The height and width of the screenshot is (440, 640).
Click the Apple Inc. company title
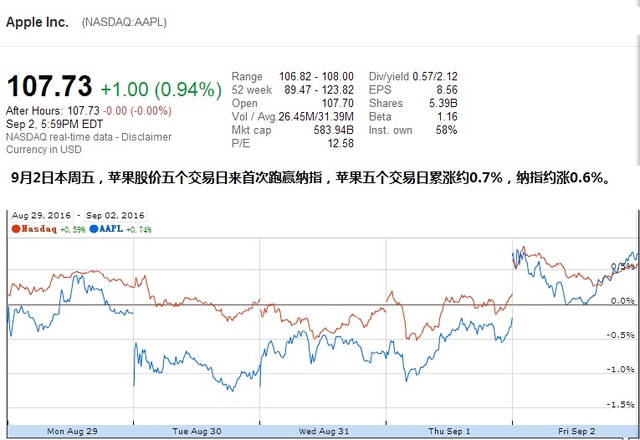38,21
